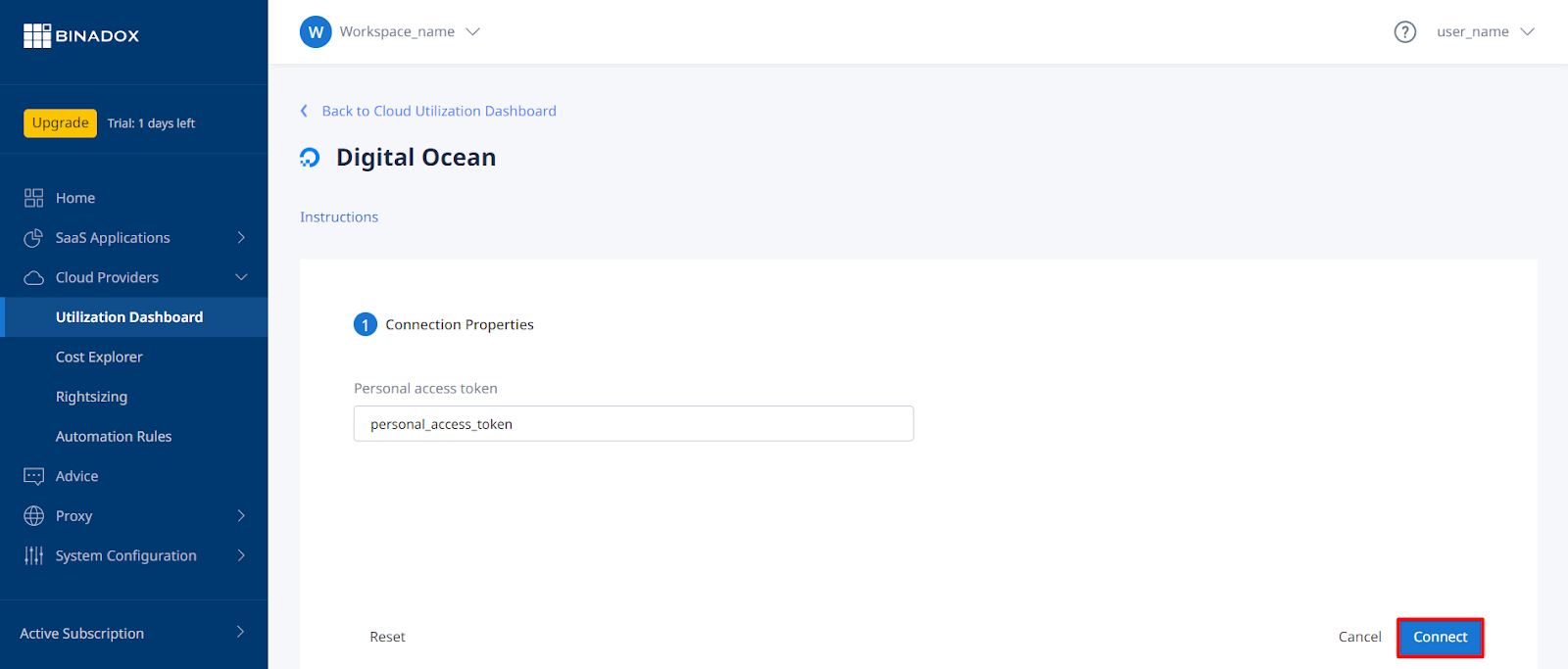
Task: Click the 'Trial: 1 days left' text
Action: tap(151, 123)
